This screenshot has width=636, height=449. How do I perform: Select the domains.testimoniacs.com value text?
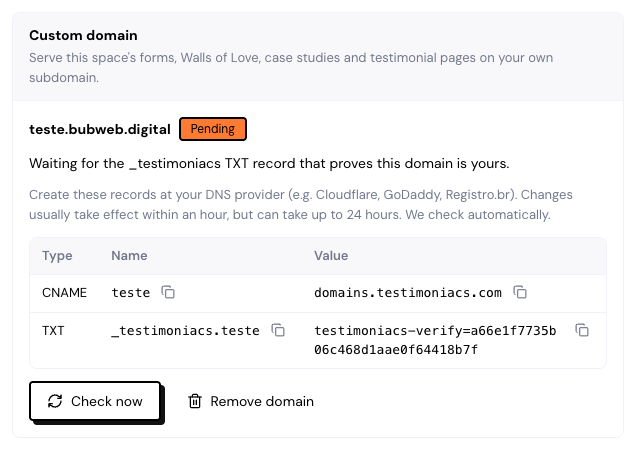(x=408, y=292)
